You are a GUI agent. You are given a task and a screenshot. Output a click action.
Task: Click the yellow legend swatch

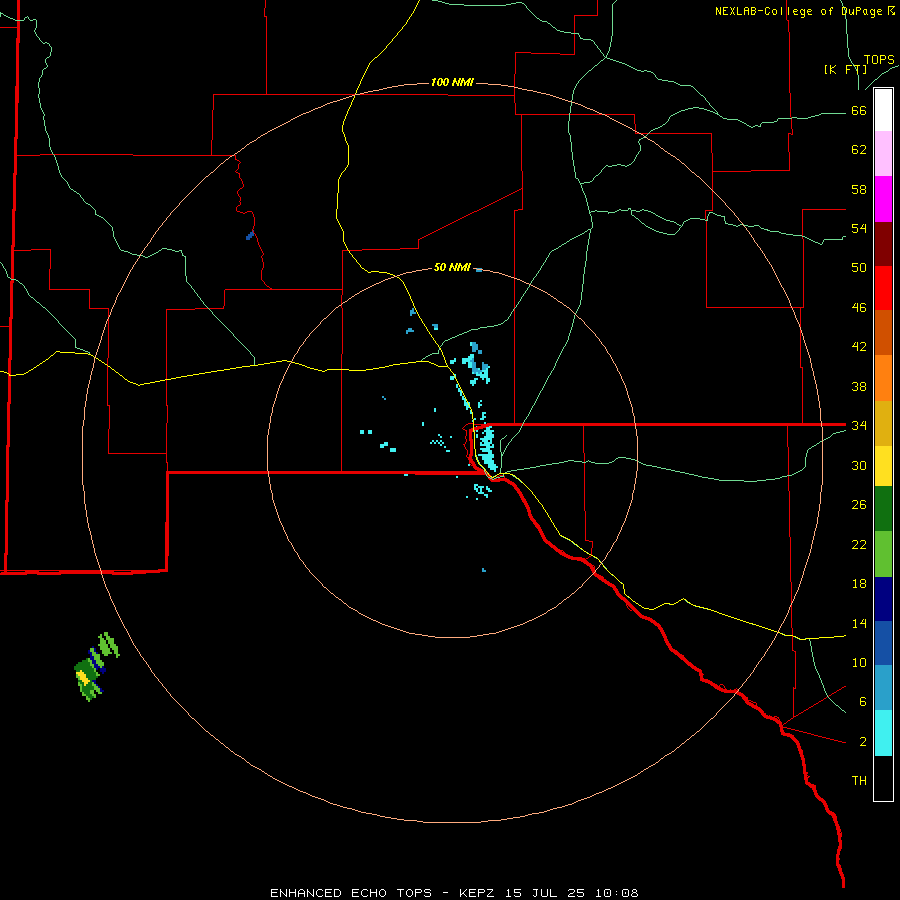click(883, 466)
